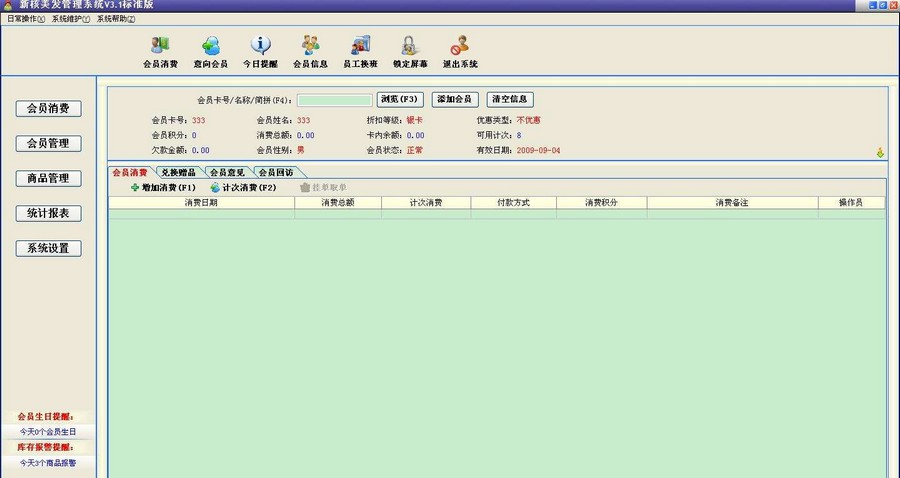Open 系统维护 menu
This screenshot has height=478, width=900.
pos(71,19)
